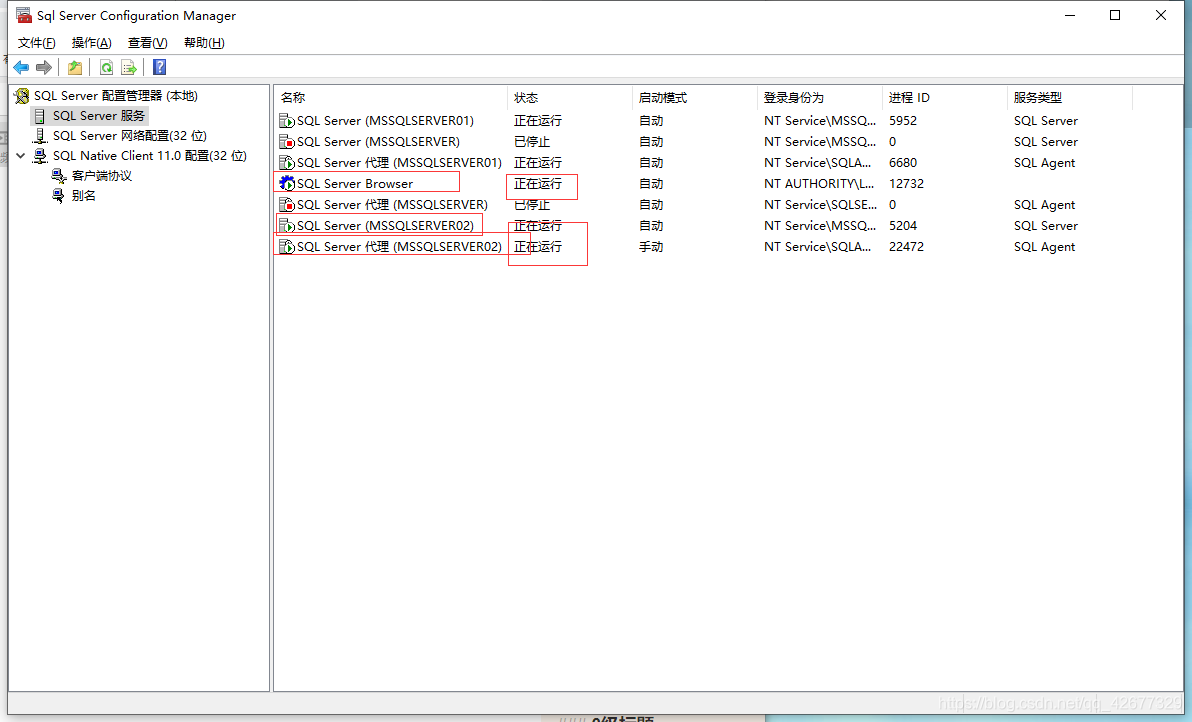Click the NT AUTHORITY\L... login cell
Image resolution: width=1192 pixels, height=722 pixels.
[x=819, y=184]
